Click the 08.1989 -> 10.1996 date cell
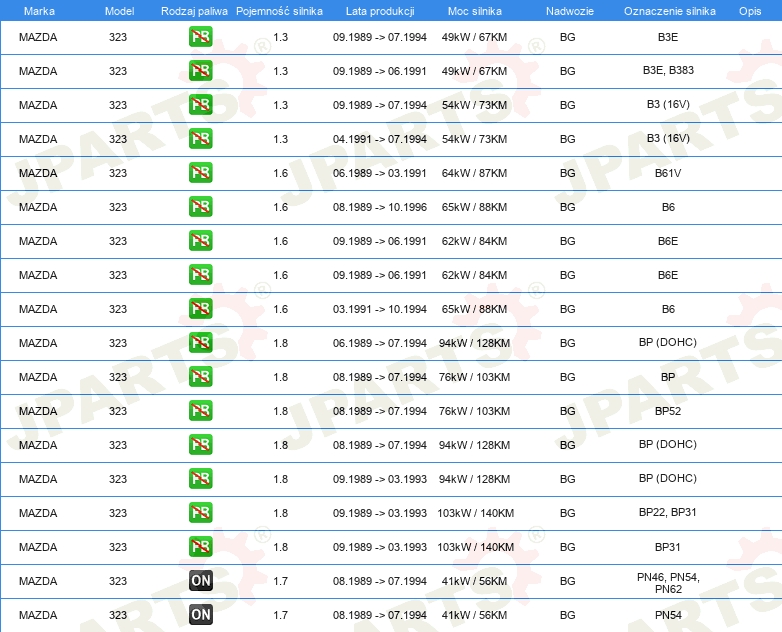This screenshot has height=632, width=782. pyautogui.click(x=380, y=207)
